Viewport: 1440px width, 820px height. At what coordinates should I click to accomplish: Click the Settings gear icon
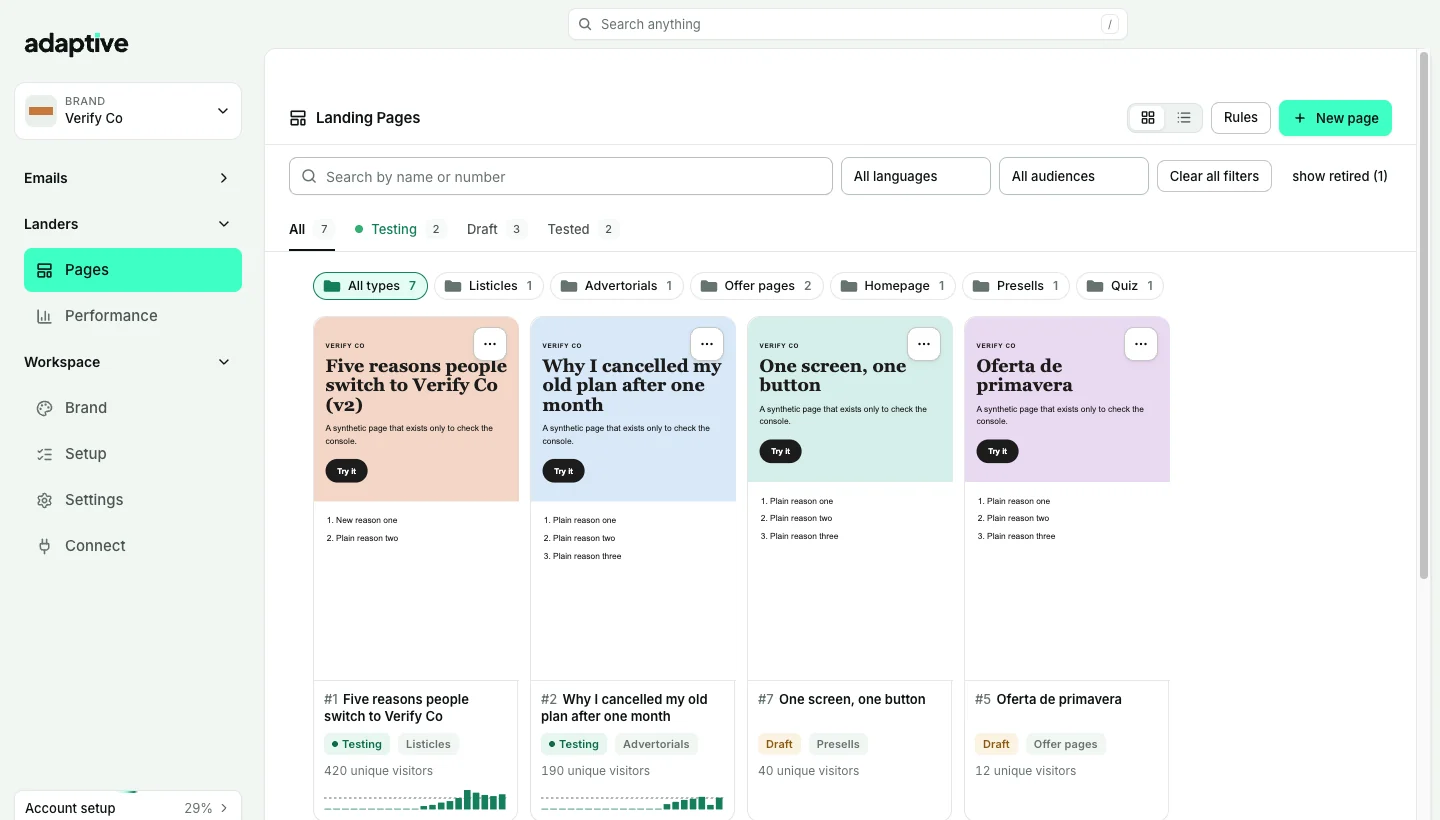click(x=44, y=500)
